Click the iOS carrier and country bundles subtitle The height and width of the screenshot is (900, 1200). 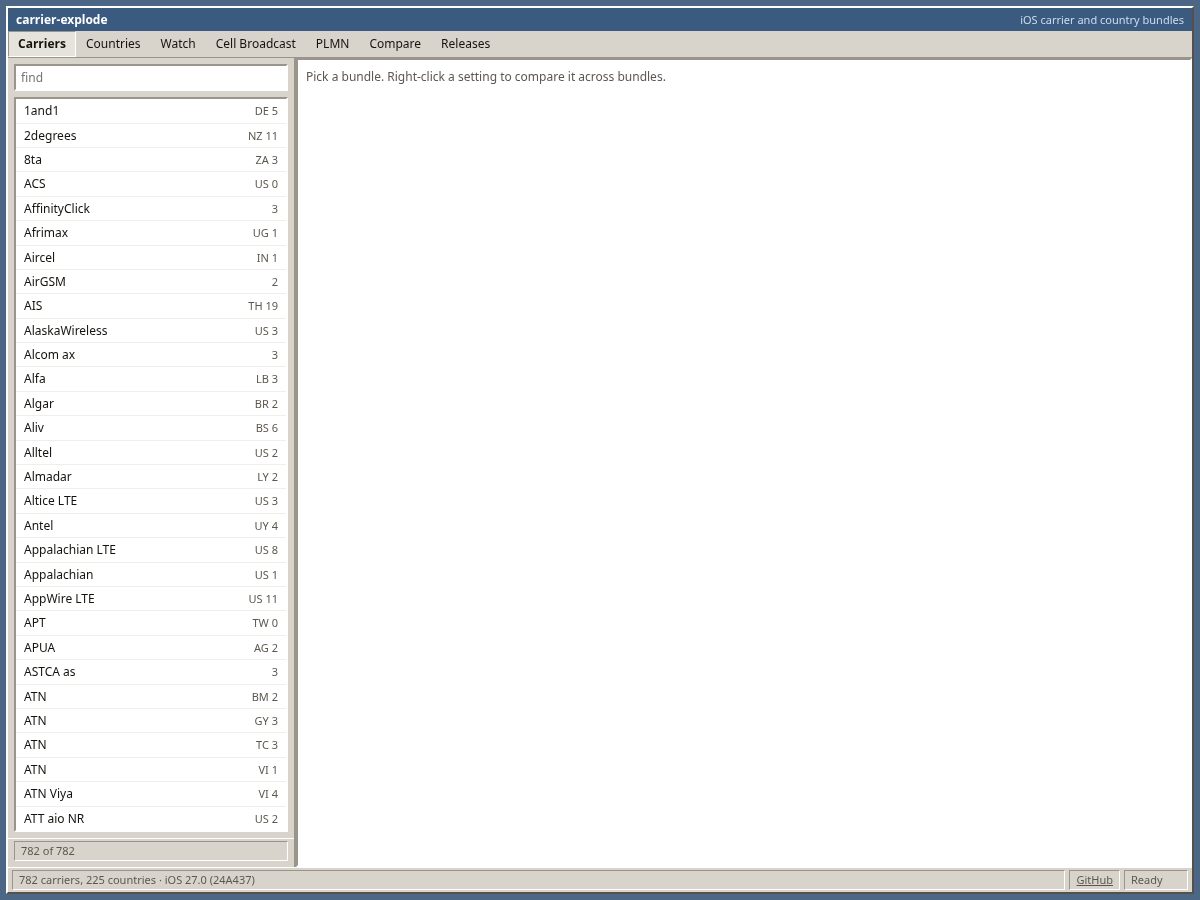(1102, 20)
